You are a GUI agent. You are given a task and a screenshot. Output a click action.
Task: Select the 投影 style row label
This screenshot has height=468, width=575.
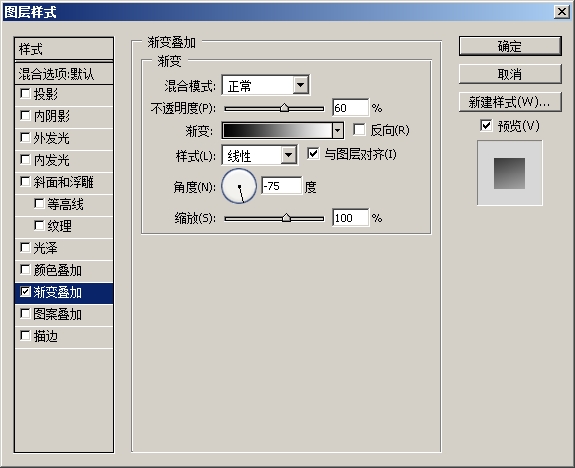click(x=46, y=94)
